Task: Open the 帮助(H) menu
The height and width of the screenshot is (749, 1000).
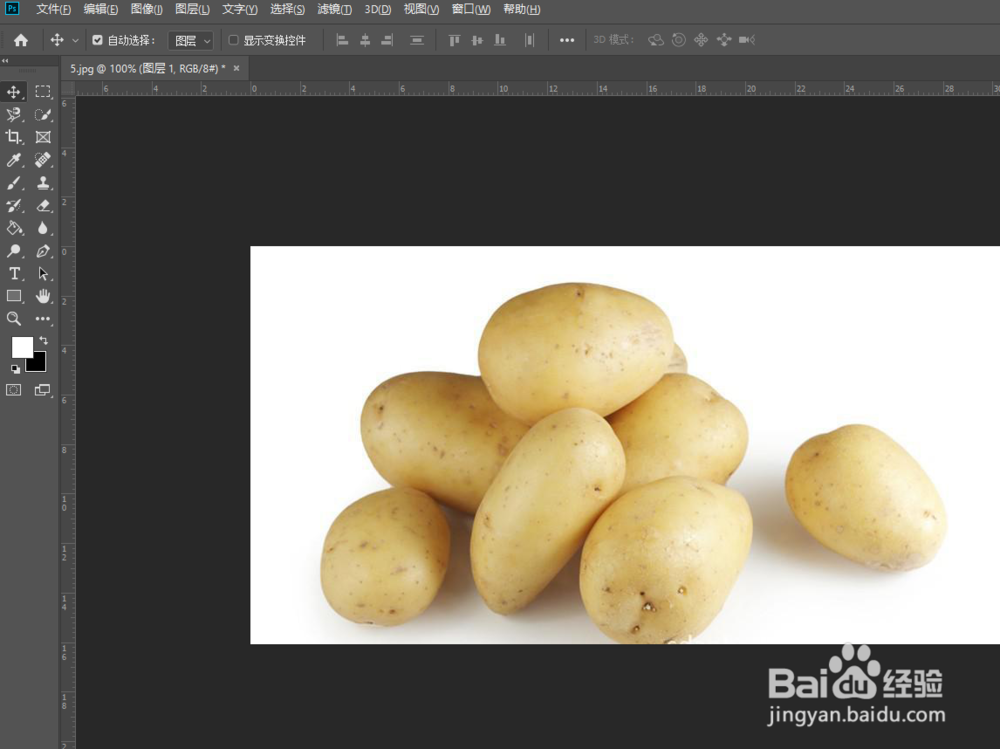Action: click(x=522, y=10)
